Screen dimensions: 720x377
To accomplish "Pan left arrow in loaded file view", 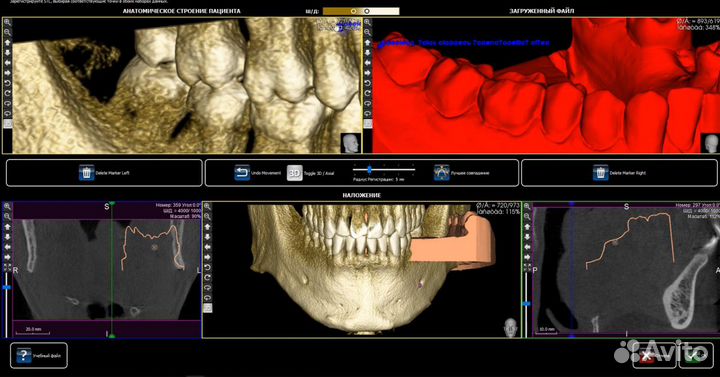I will coord(367,63).
